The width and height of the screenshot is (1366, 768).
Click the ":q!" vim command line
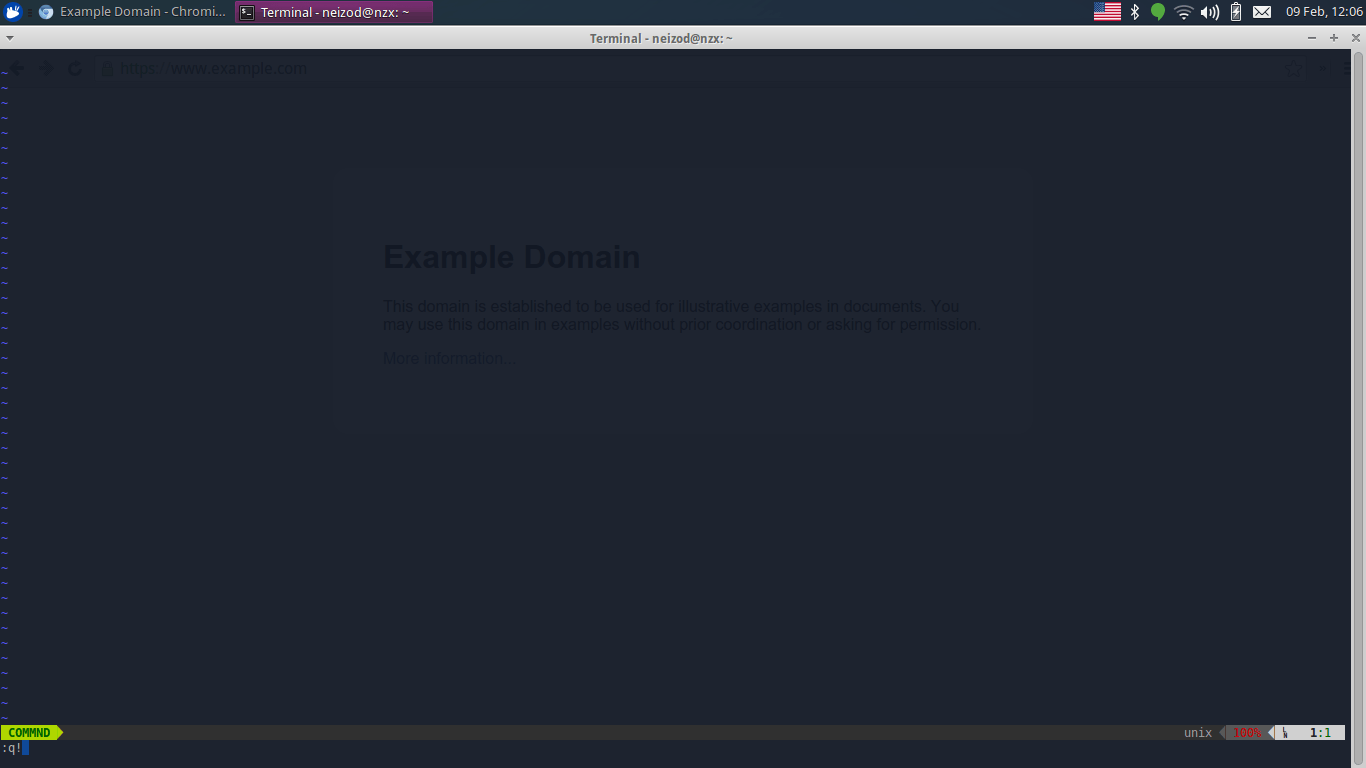[11, 748]
